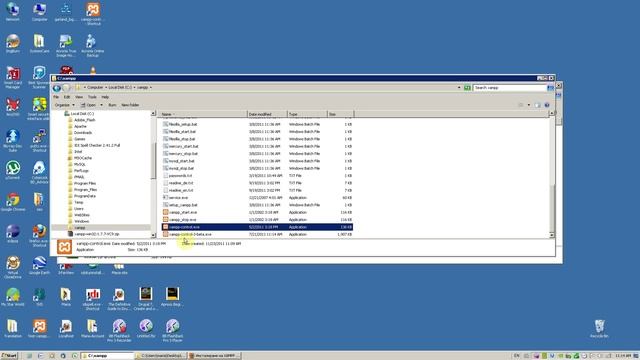Open the Tools menu
This screenshot has width=640, height=360.
(x=92, y=97)
